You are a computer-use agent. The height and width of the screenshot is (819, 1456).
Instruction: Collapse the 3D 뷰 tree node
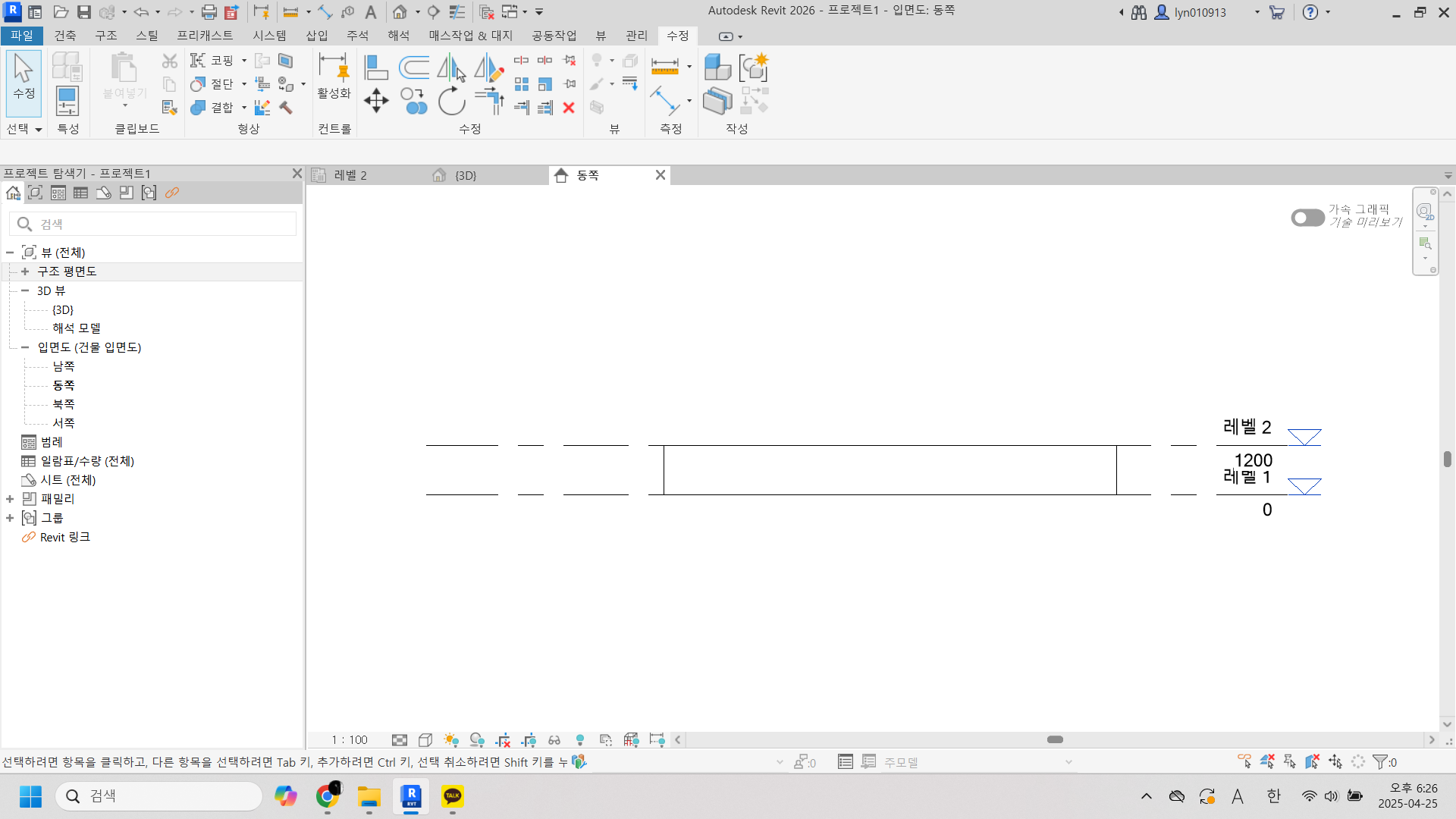(x=25, y=290)
